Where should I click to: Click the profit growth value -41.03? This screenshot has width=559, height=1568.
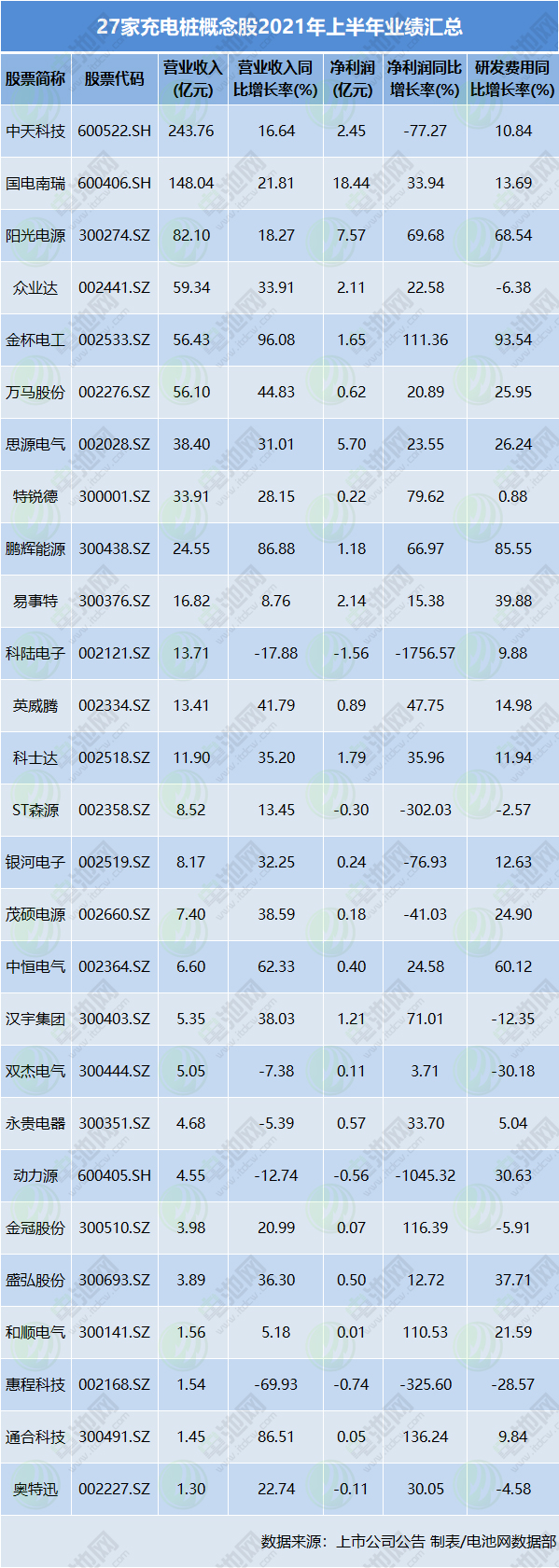426,914
